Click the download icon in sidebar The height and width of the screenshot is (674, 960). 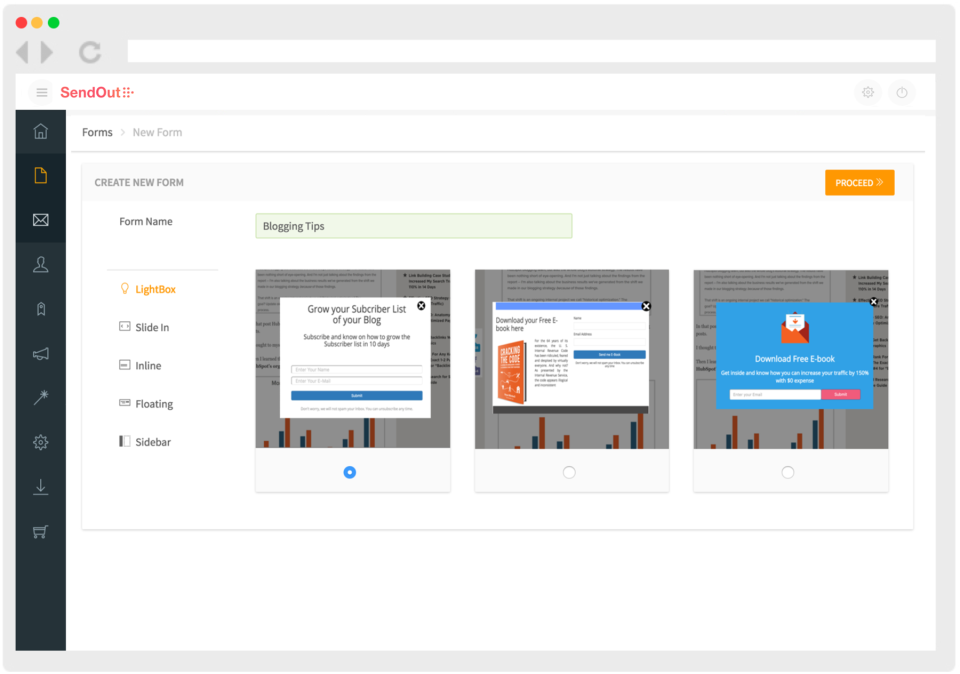click(x=40, y=487)
